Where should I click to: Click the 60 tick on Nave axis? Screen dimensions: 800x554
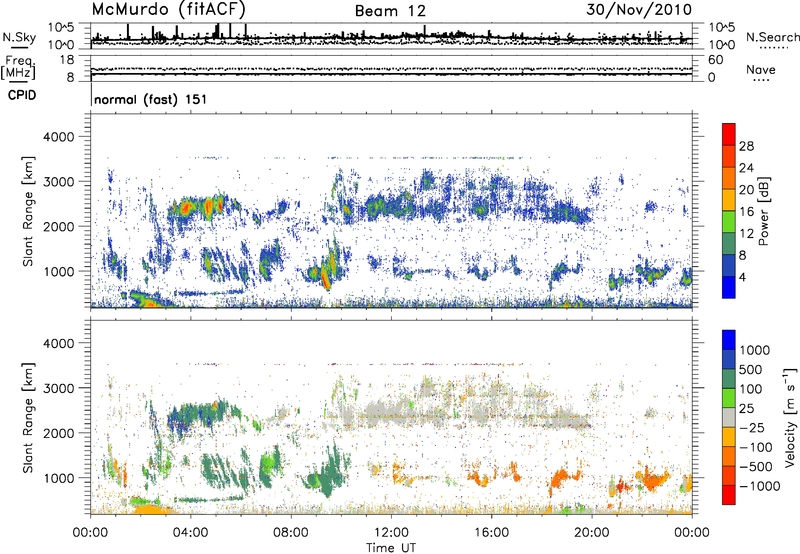(715, 60)
